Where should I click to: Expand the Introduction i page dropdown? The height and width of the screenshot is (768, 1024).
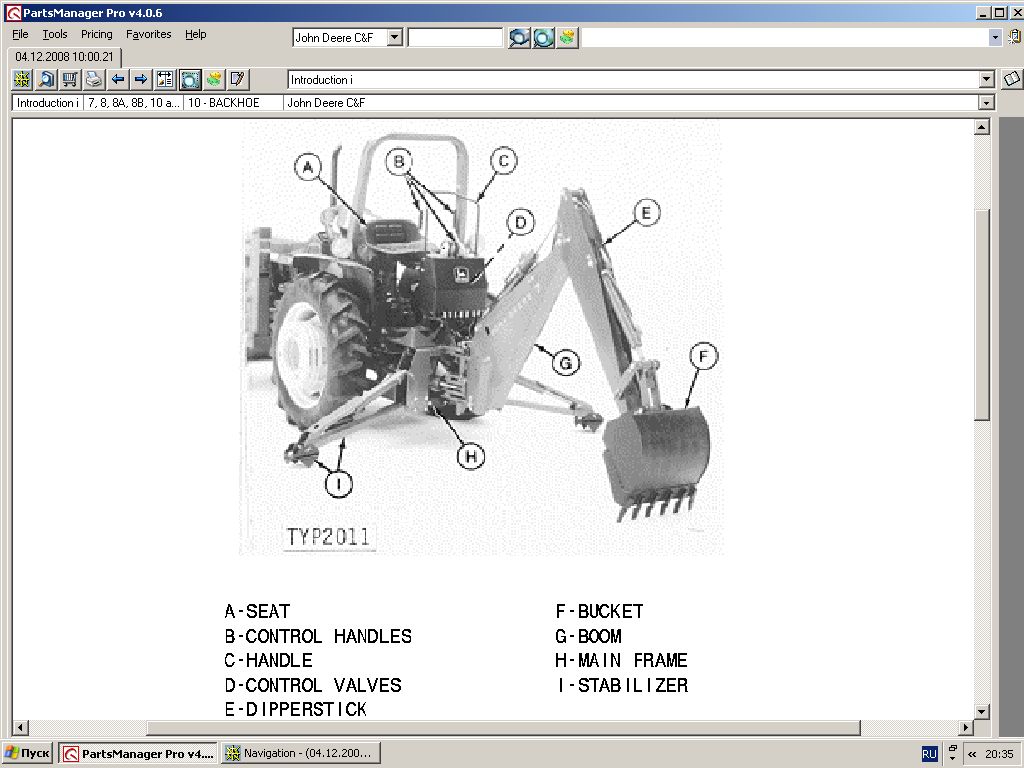pyautogui.click(x=986, y=80)
